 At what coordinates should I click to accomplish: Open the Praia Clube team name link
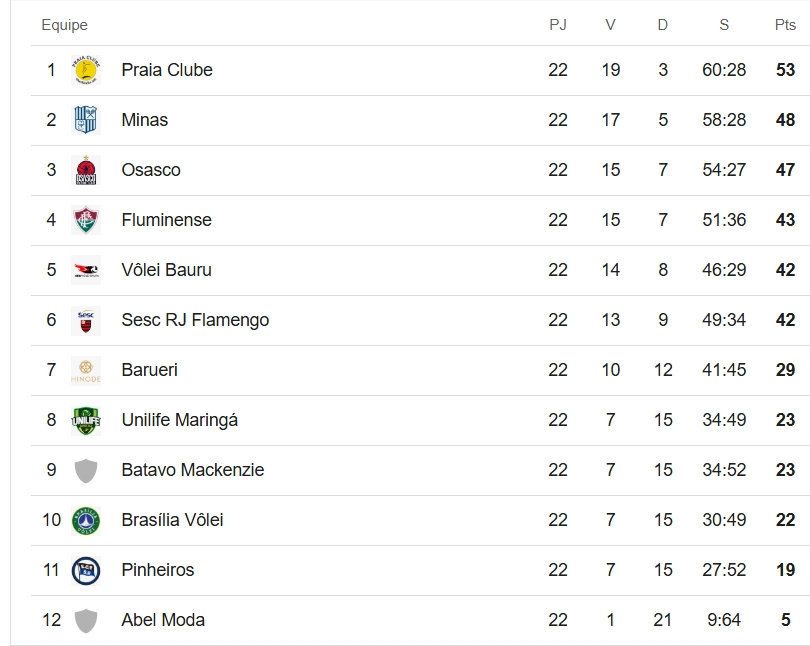pos(167,70)
